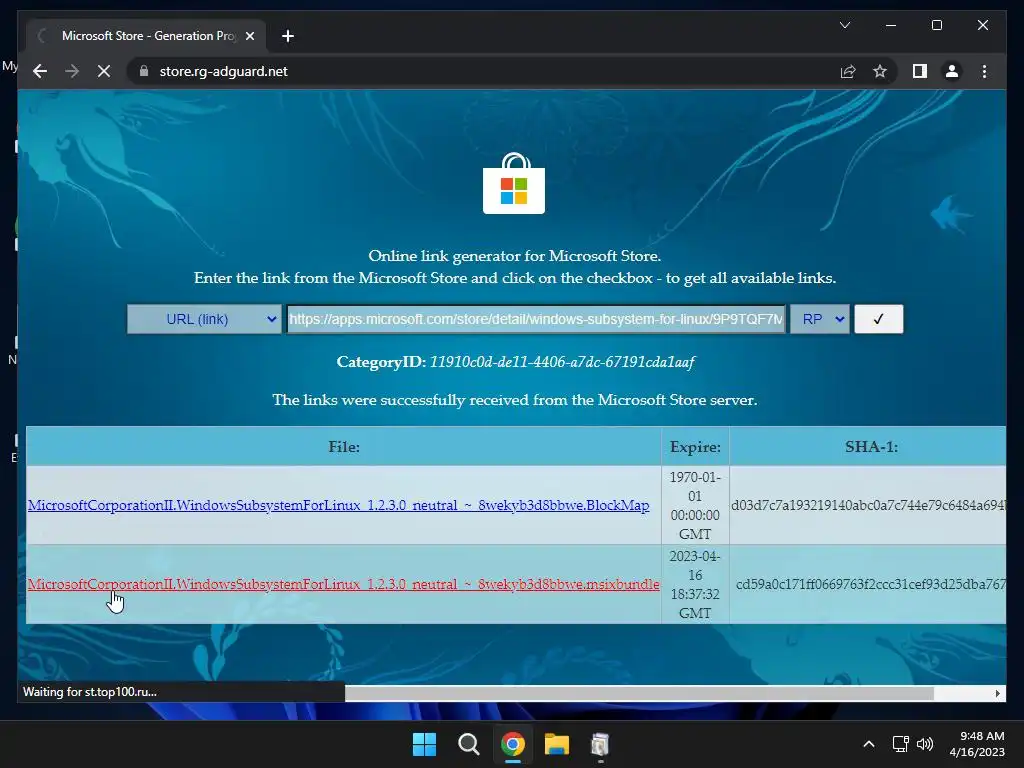The height and width of the screenshot is (768, 1024).
Task: Click the rightmost taskbar app icon
Action: tap(600, 744)
